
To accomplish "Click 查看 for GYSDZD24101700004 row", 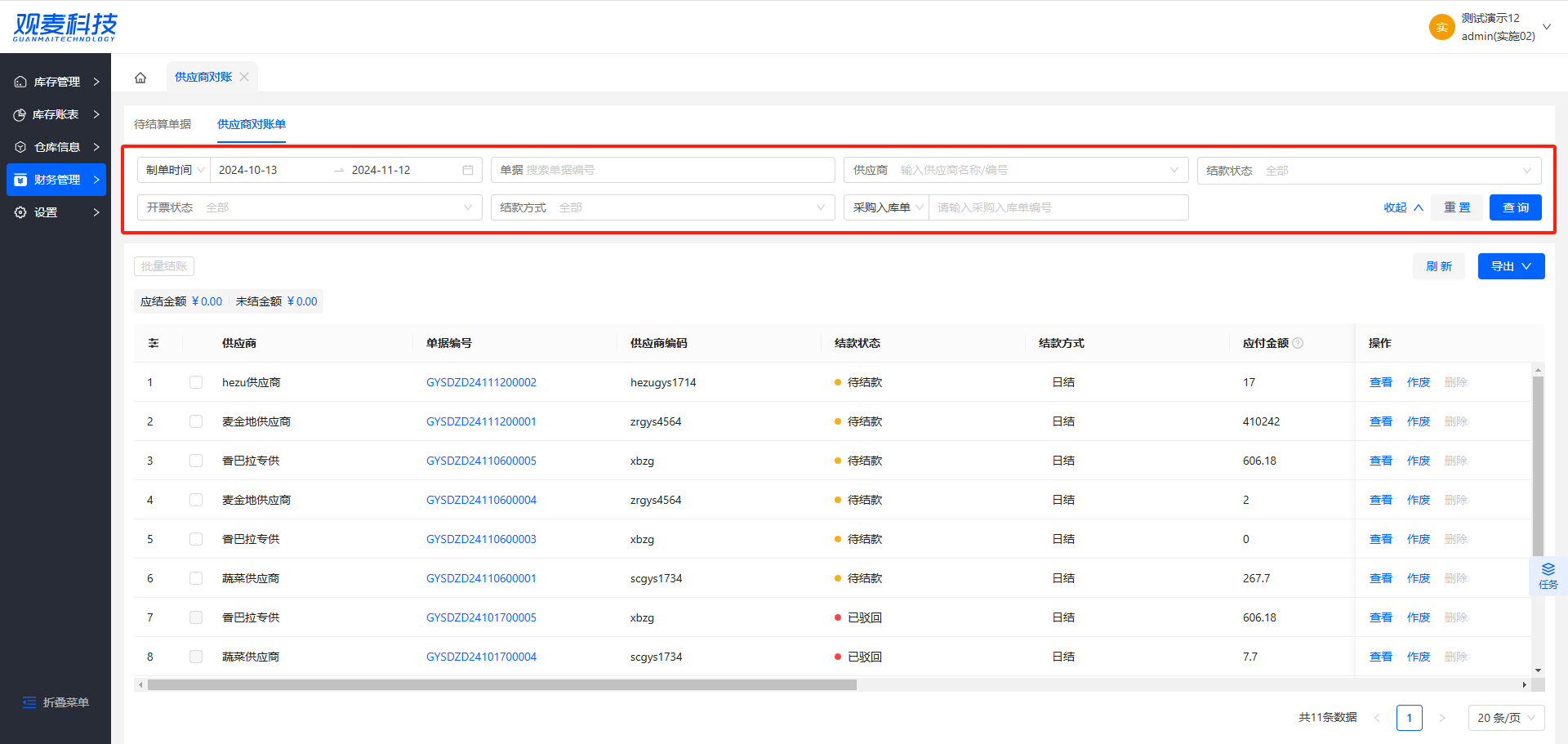I will (1380, 657).
